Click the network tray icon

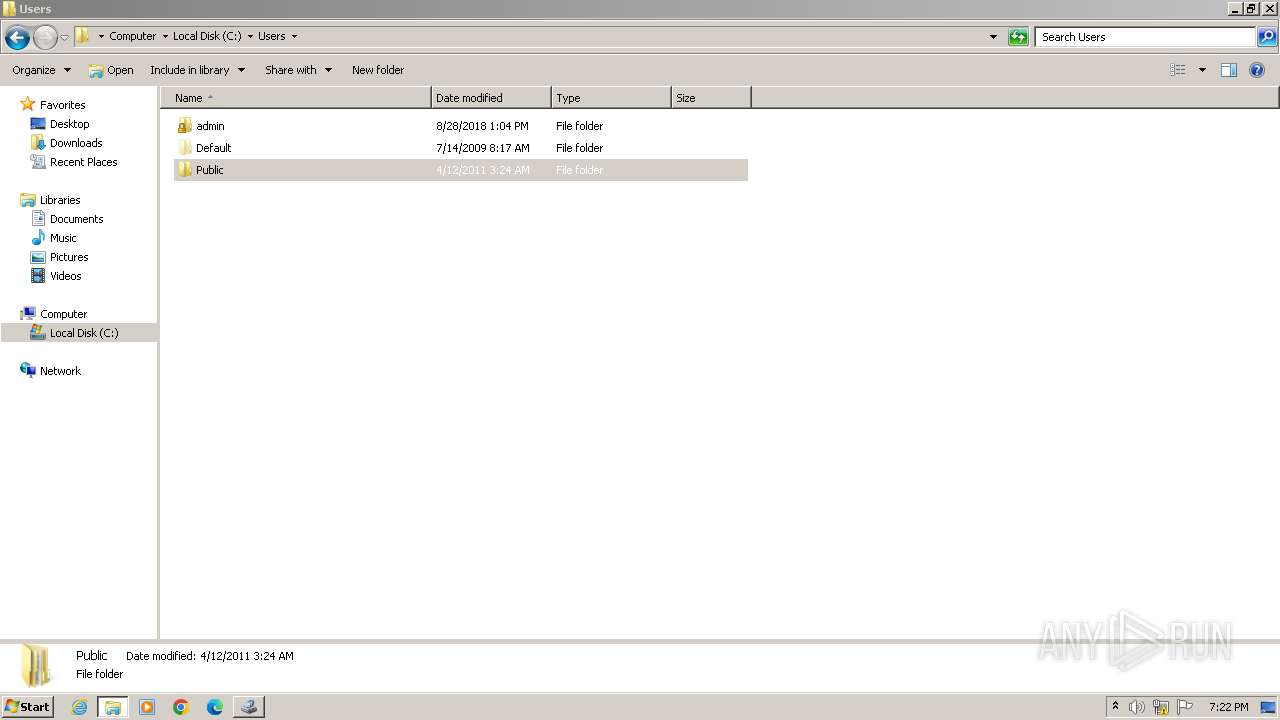[x=1161, y=707]
